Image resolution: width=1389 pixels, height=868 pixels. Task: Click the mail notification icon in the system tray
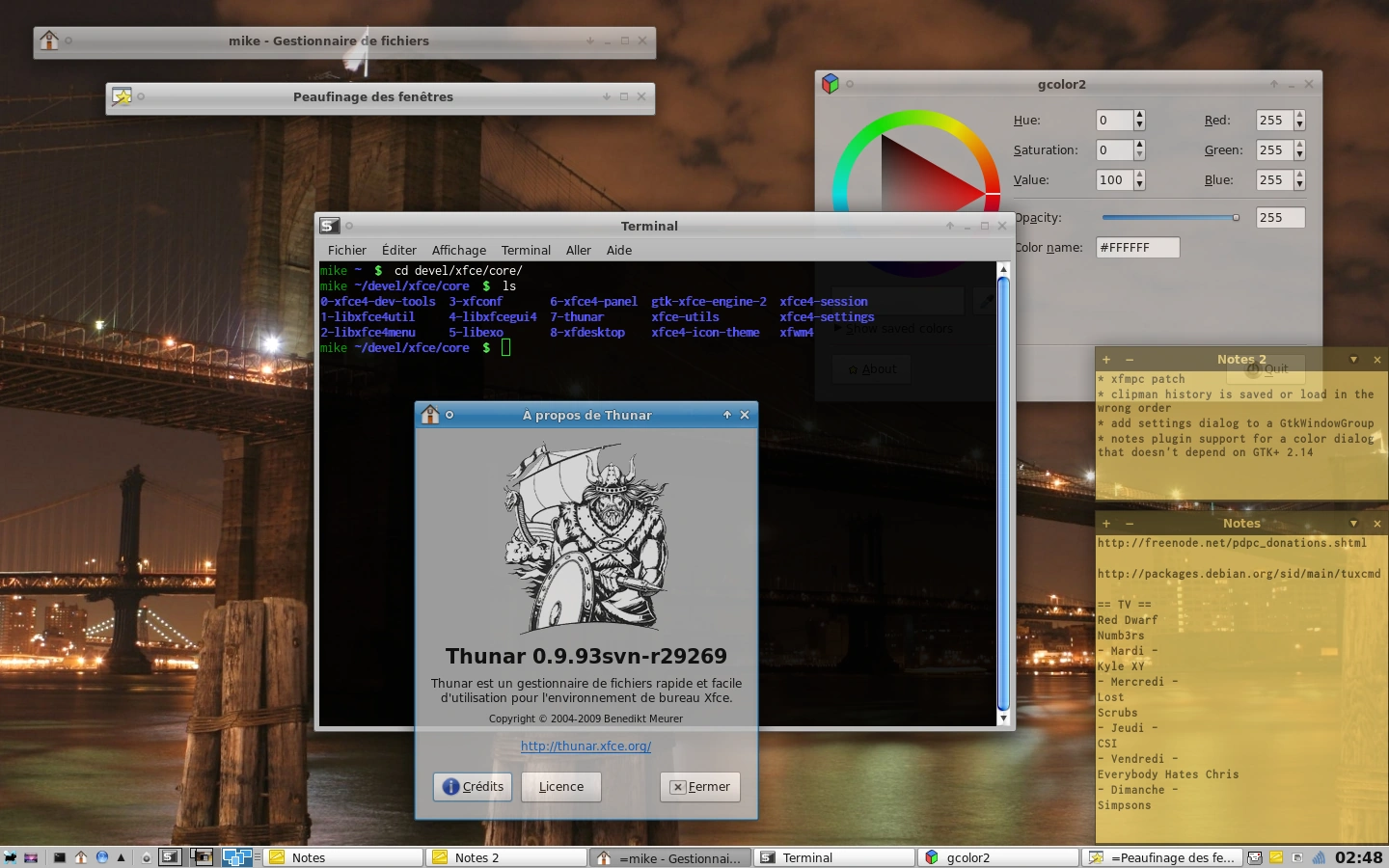(x=1254, y=857)
